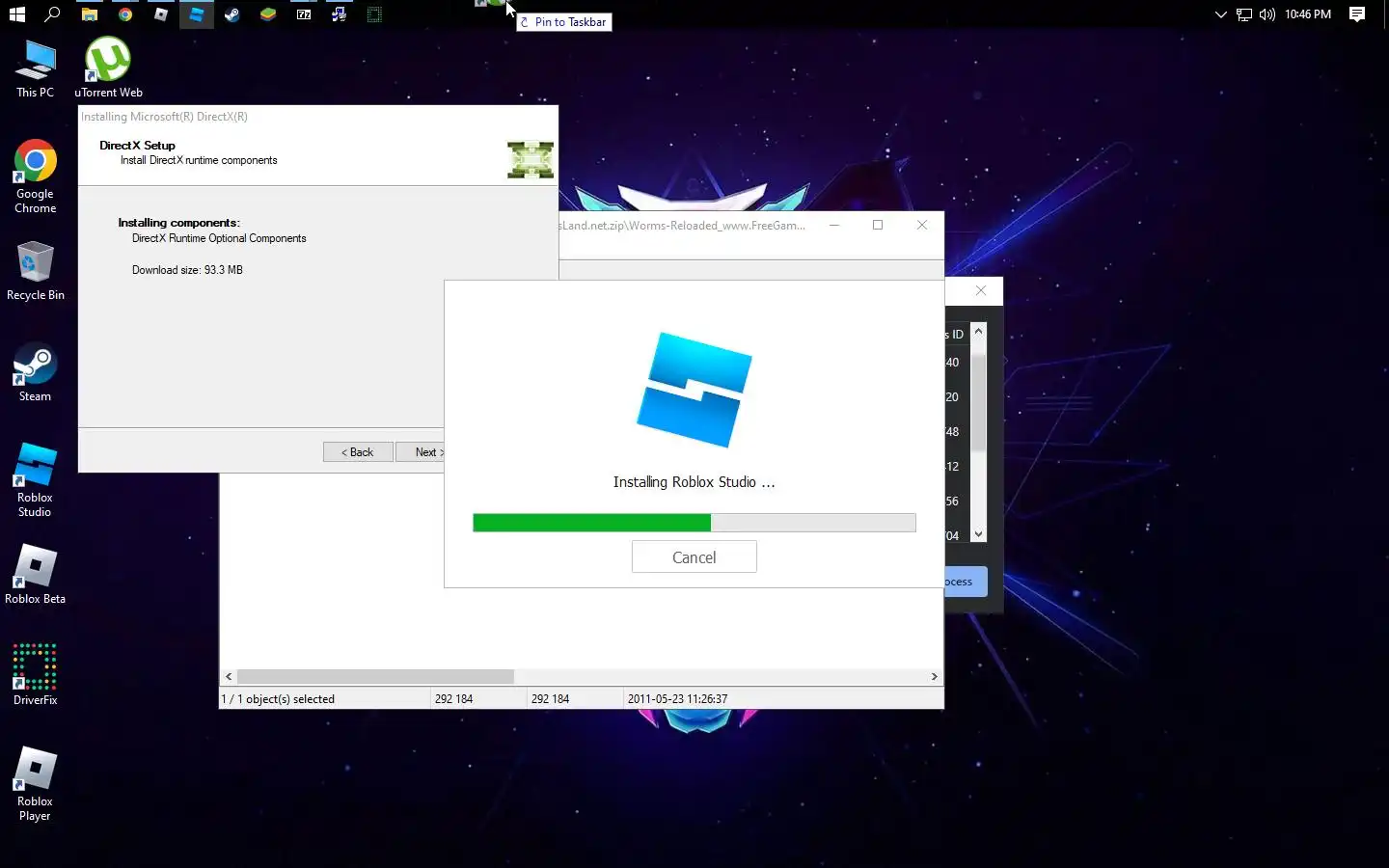Viewport: 1389px width, 868px height.
Task: Select DriverFix desktop shortcut
Action: pos(36,674)
